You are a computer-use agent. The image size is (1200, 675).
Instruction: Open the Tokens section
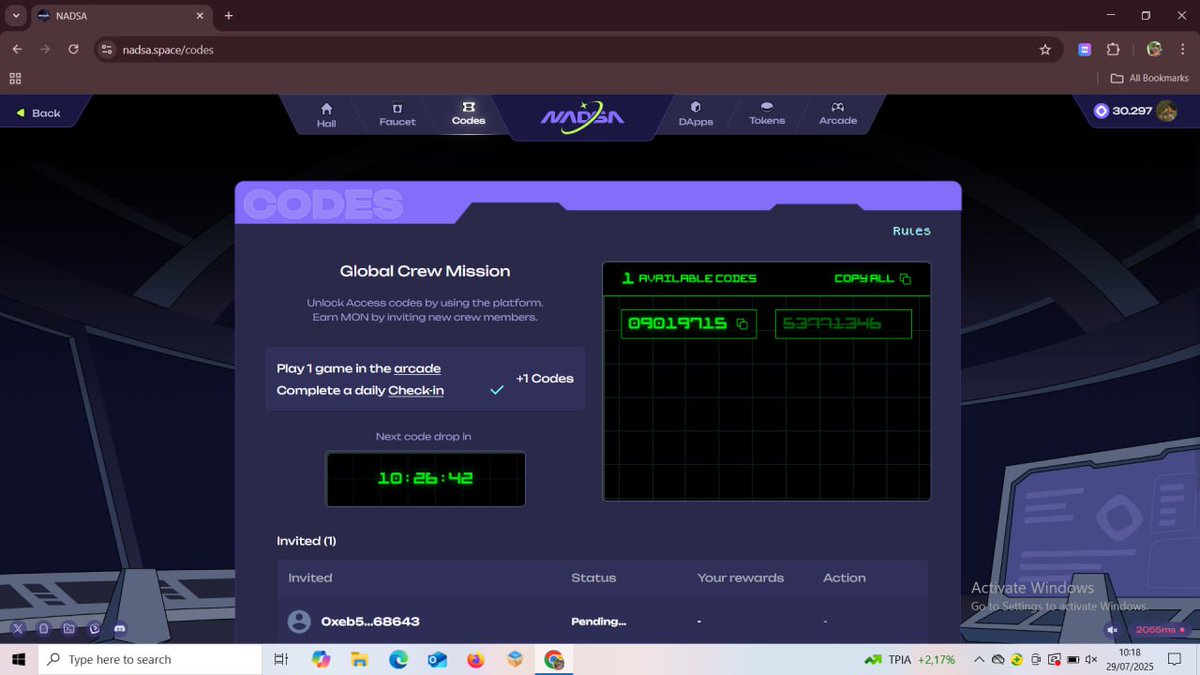point(767,113)
